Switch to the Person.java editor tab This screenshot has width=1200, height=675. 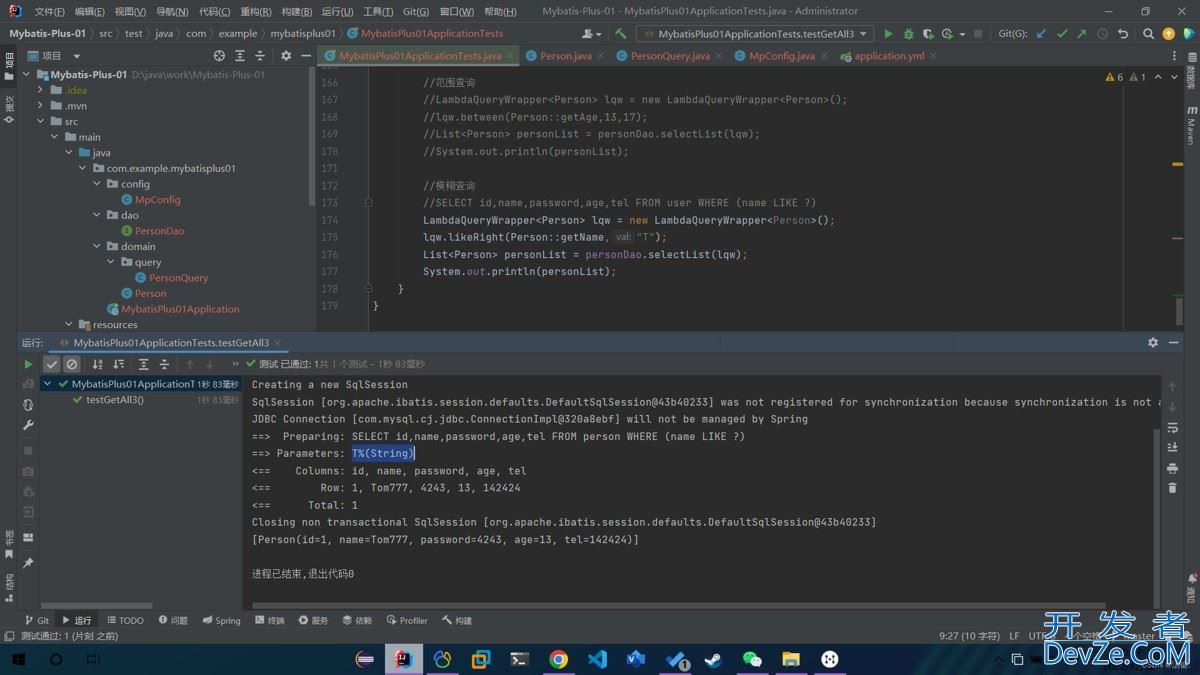(565, 56)
